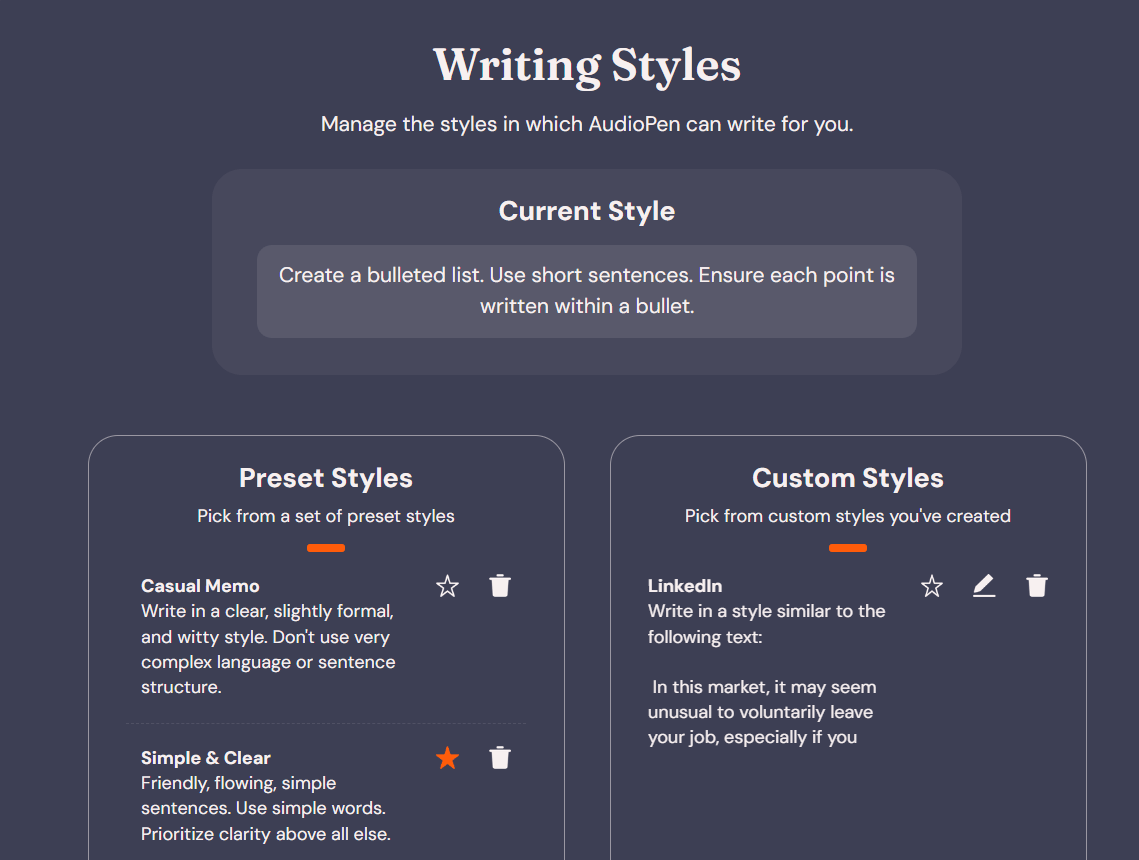Viewport: 1139px width, 860px height.
Task: Click the Custom Styles heading
Action: (x=848, y=478)
